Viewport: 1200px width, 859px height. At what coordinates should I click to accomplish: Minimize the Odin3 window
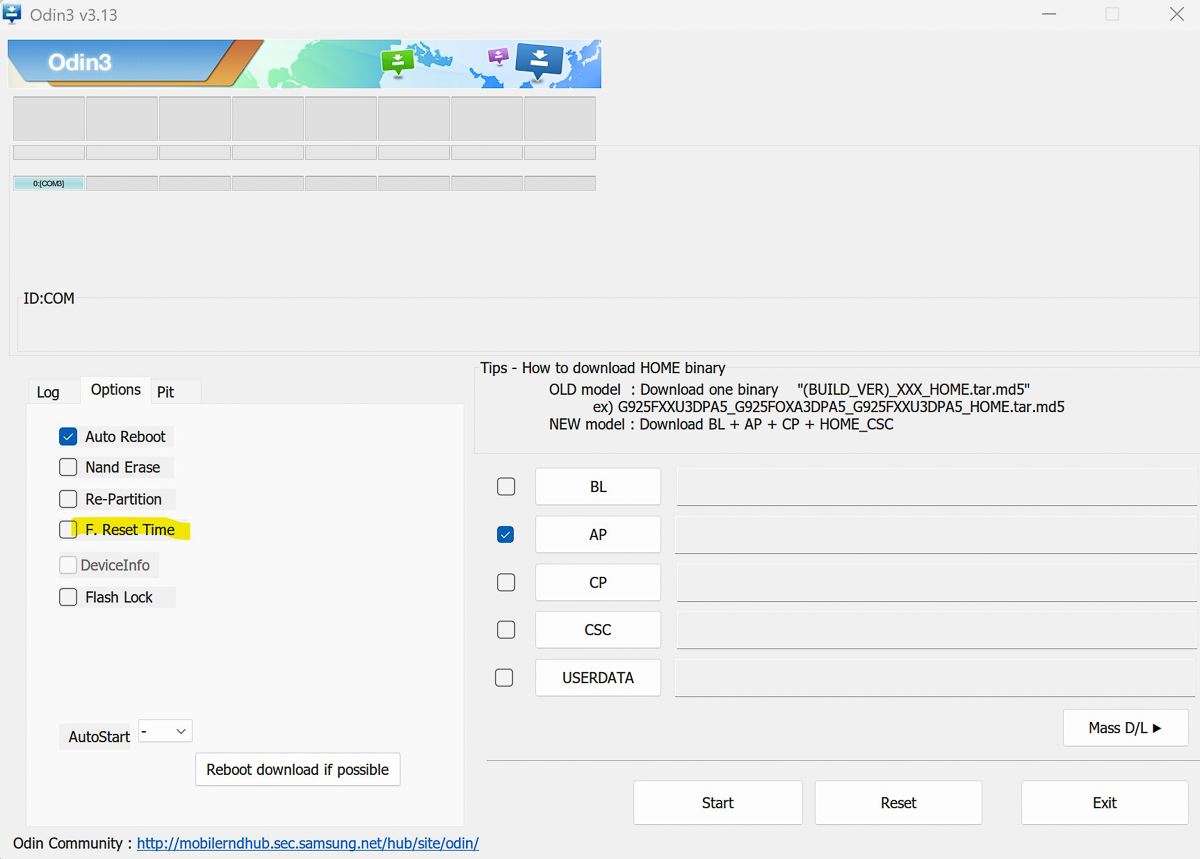click(1048, 14)
